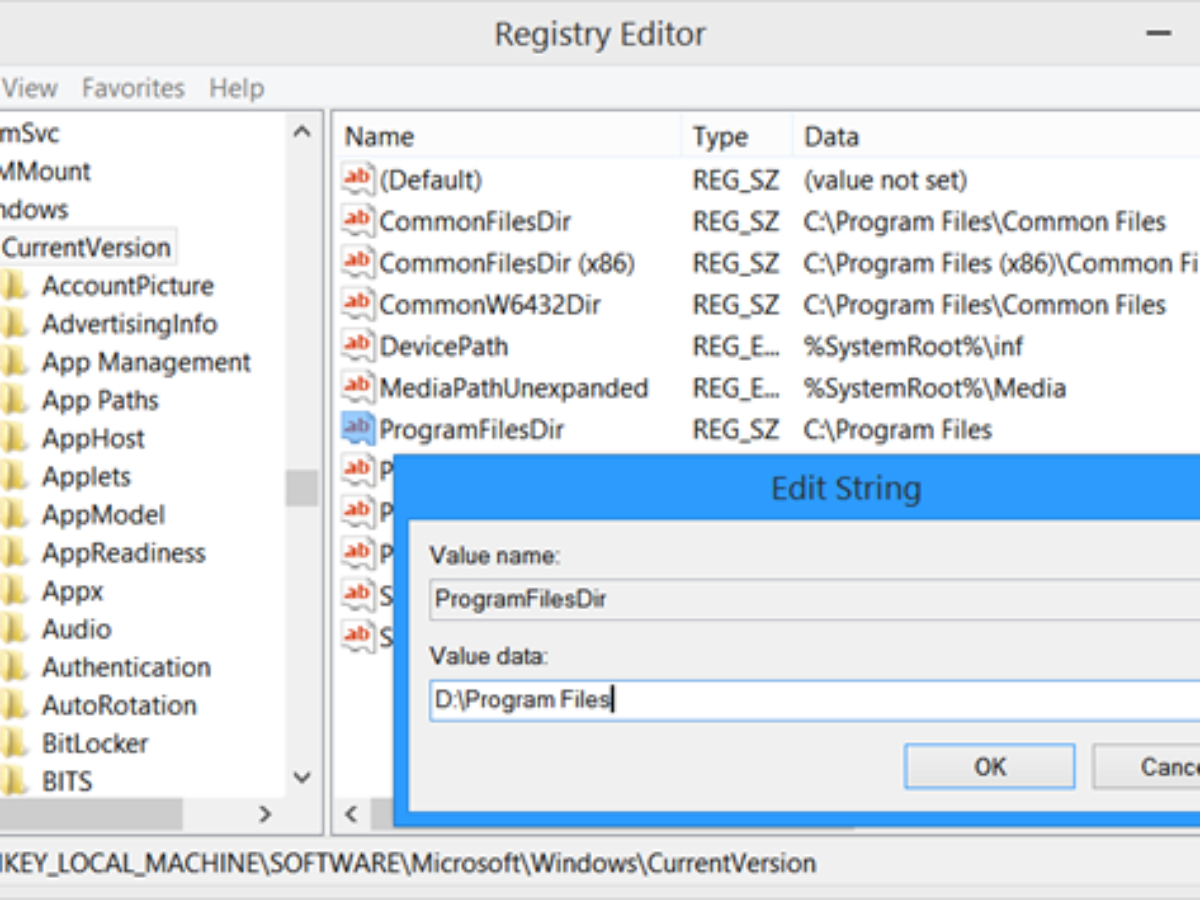
Task: Select the BitLocker key
Action: click(95, 743)
